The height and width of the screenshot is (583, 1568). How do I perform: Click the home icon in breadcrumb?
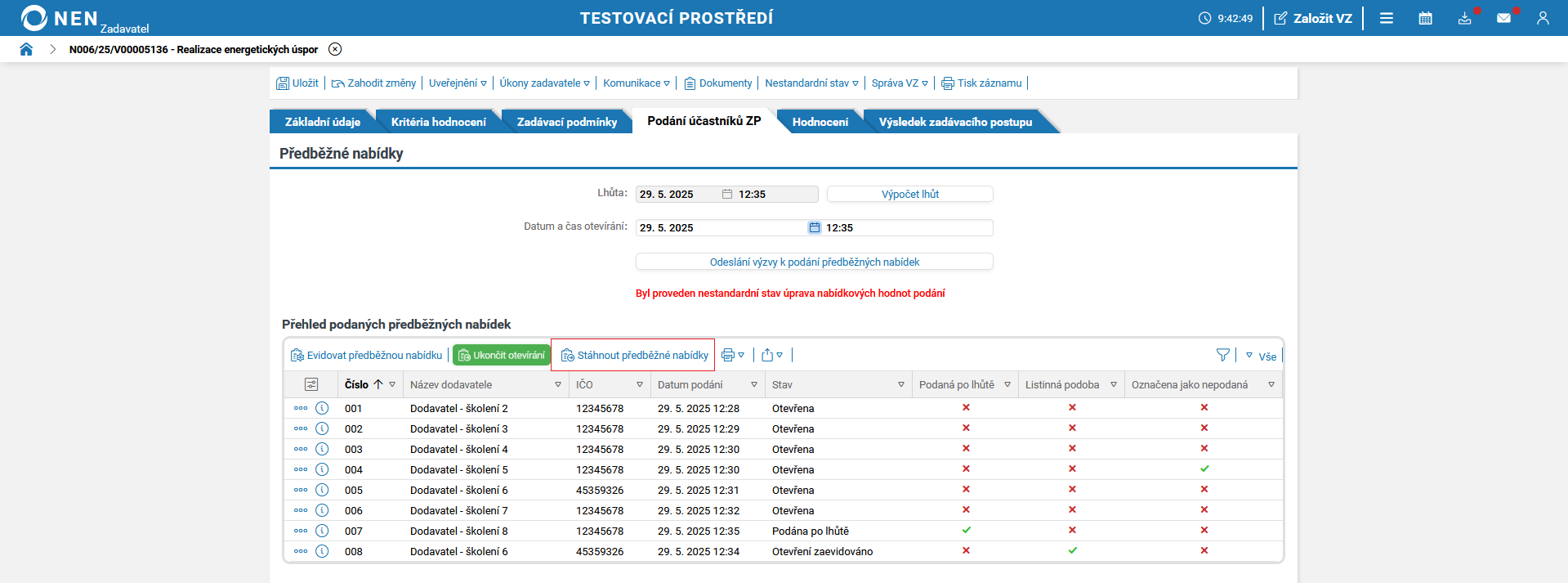point(26,49)
